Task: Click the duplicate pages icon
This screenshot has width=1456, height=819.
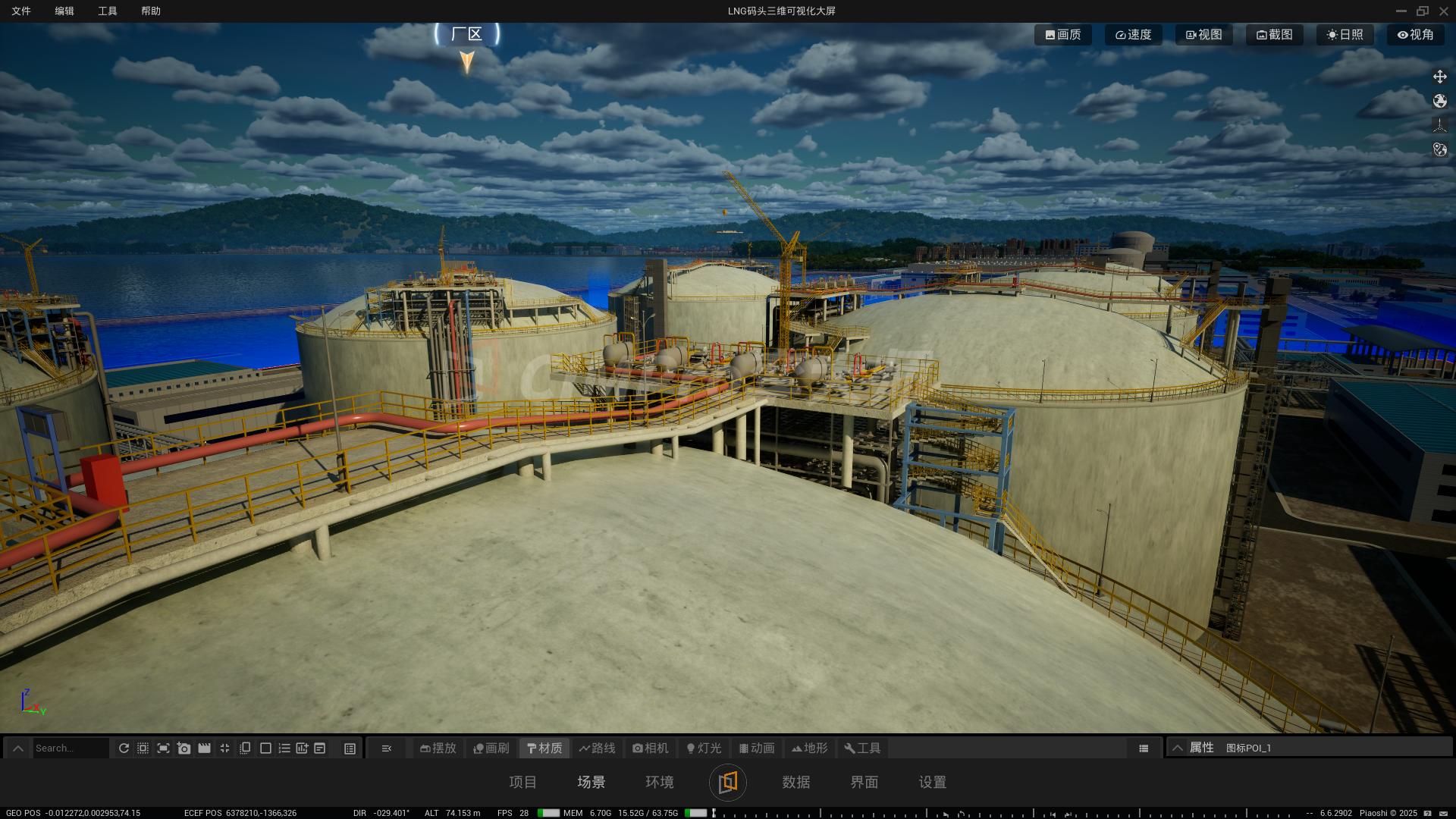Action: click(x=245, y=748)
